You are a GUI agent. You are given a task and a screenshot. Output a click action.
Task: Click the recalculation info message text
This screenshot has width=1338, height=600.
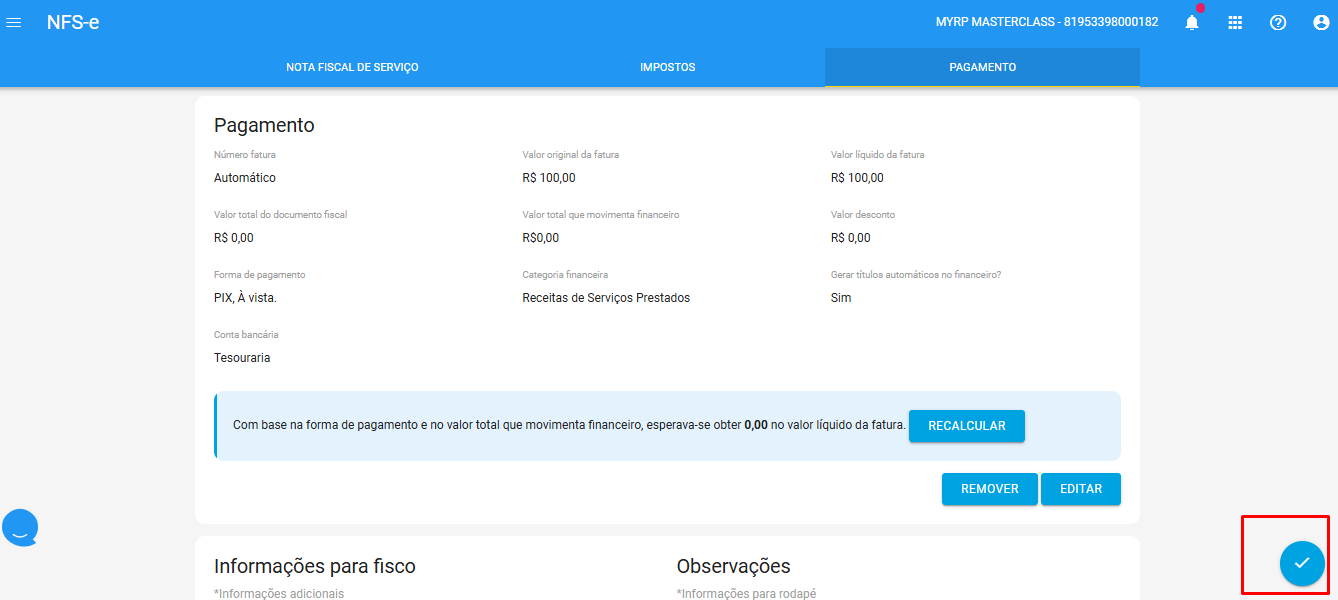(569, 425)
